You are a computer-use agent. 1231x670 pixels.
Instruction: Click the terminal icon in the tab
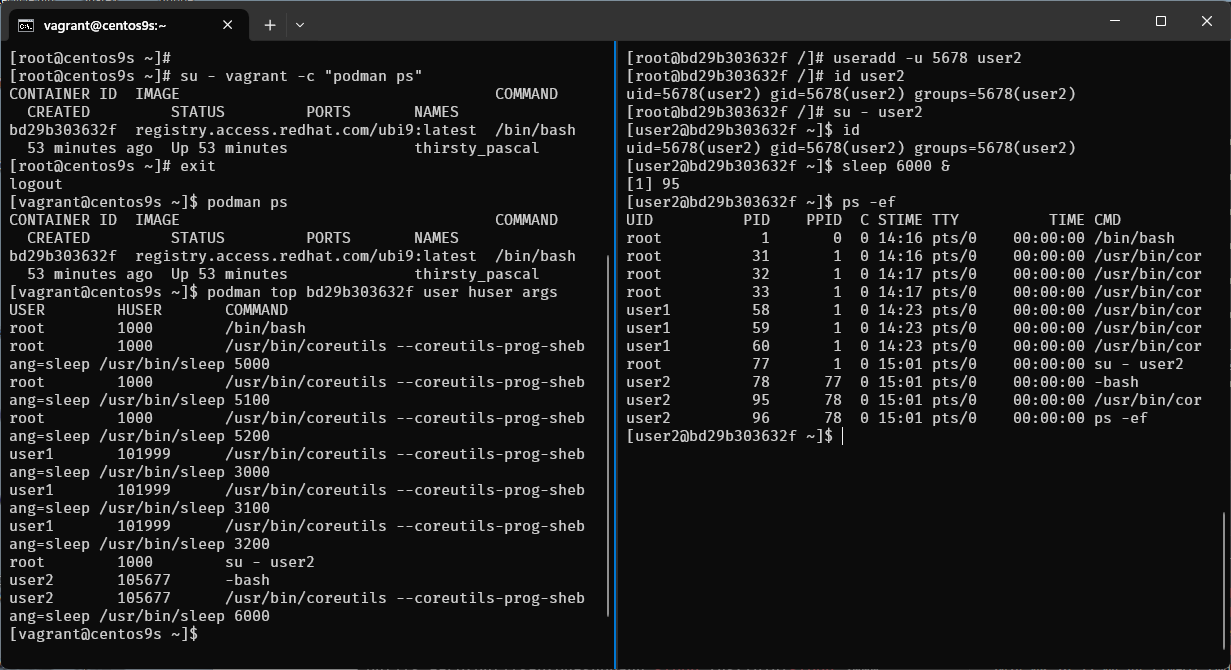26,25
